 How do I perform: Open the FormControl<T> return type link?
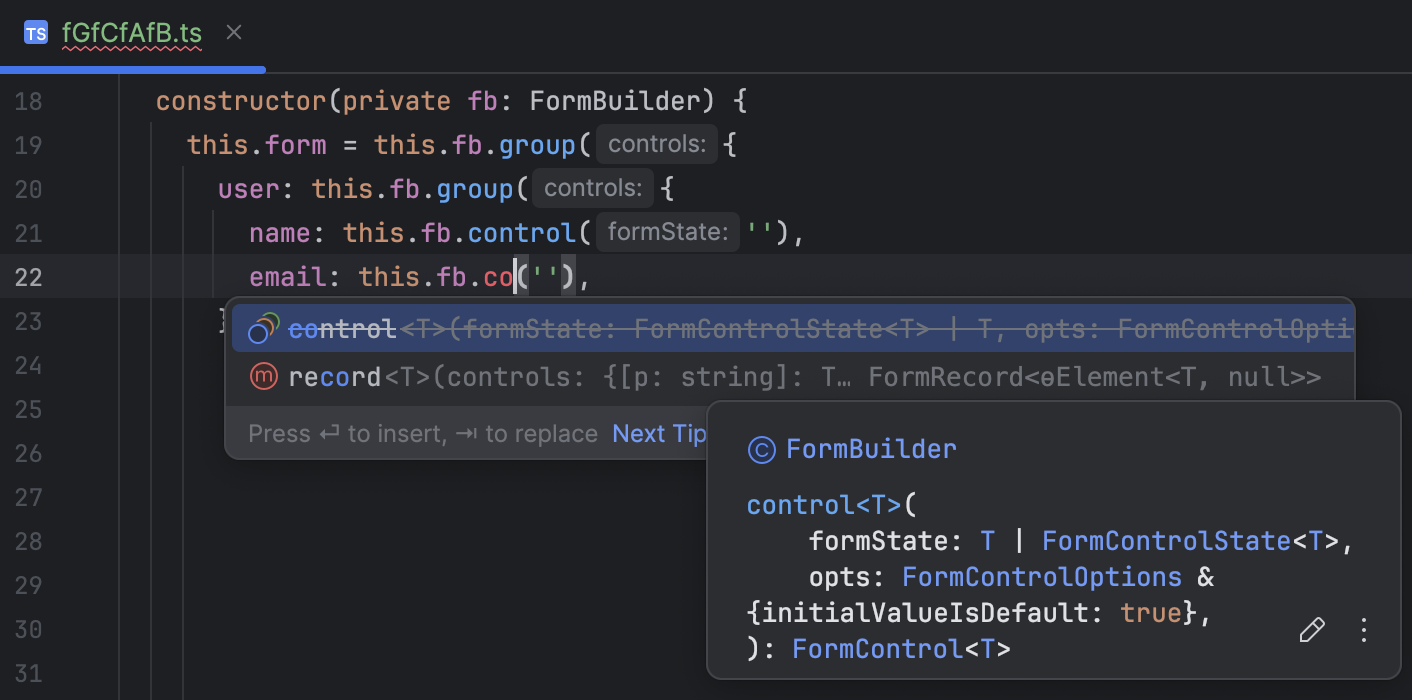coord(877,648)
